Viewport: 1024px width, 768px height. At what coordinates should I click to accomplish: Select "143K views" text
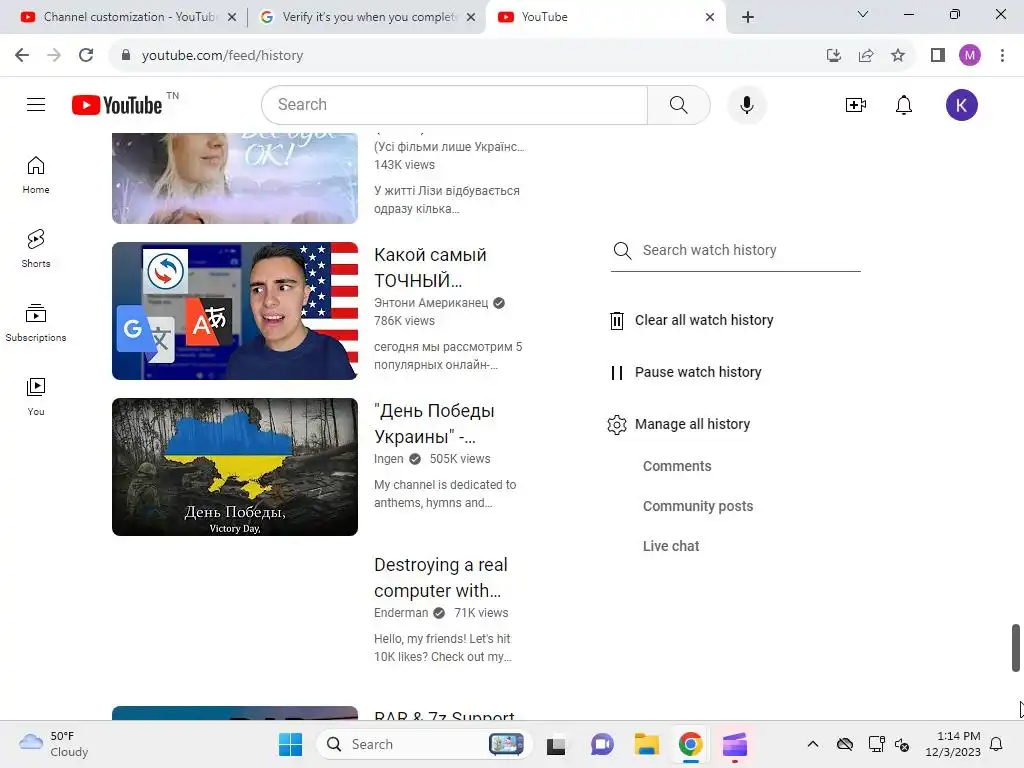[404, 165]
